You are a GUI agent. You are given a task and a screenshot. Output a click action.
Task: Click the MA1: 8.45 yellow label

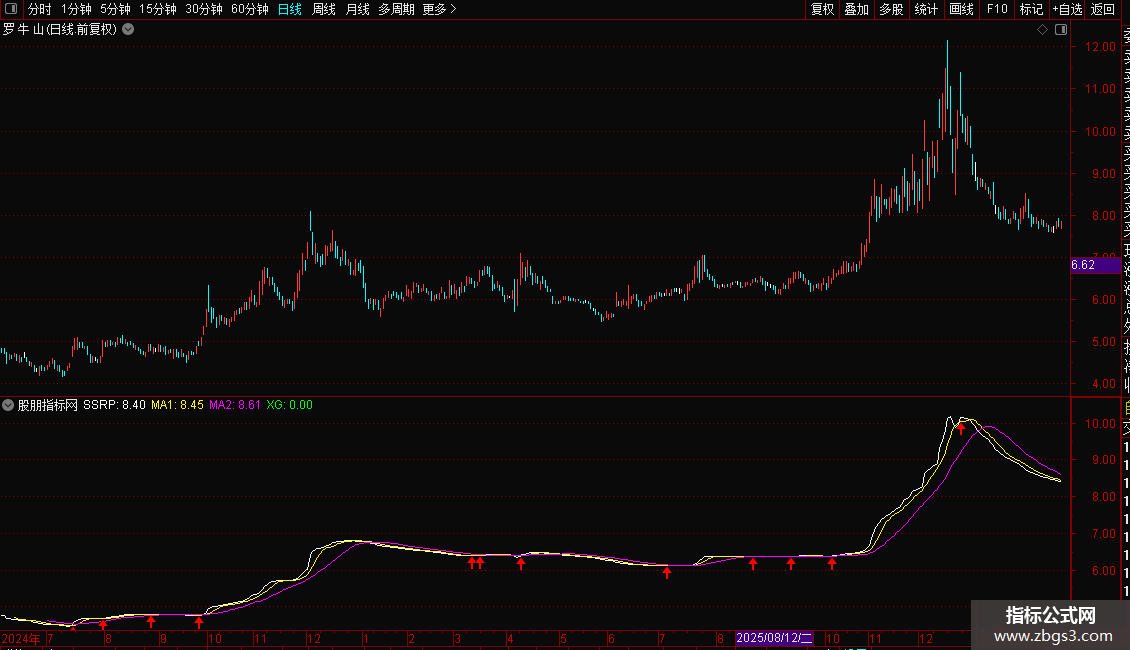pos(177,405)
